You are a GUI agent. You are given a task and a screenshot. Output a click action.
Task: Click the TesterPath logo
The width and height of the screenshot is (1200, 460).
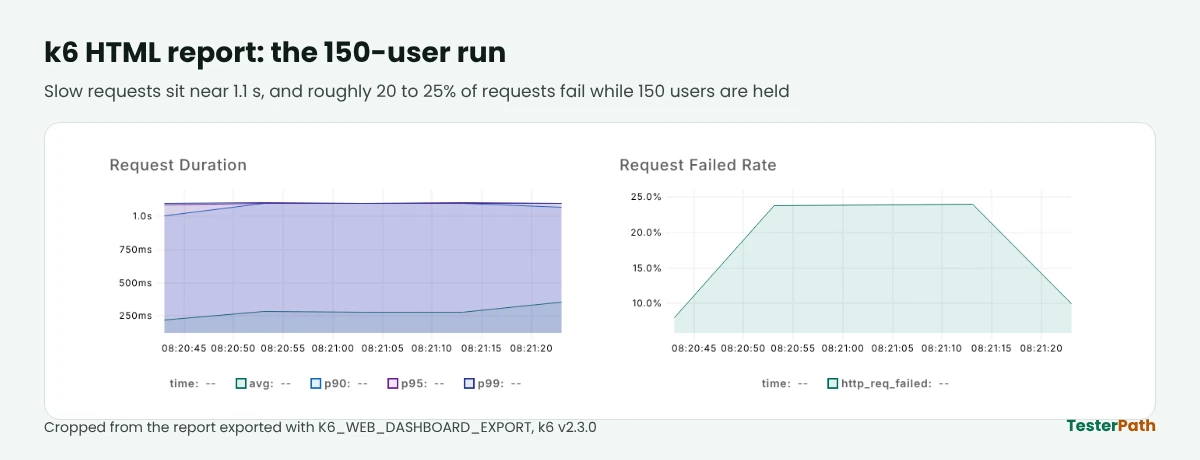[1111, 425]
